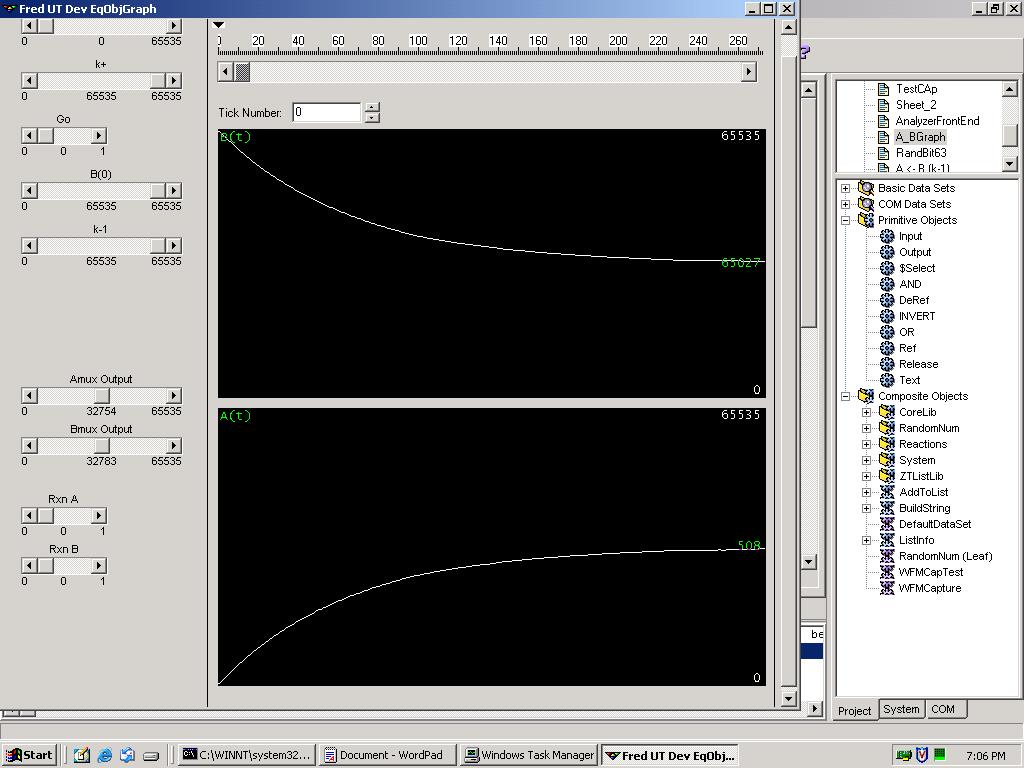Switch to Windows Task Manager
The height and width of the screenshot is (768, 1024).
(529, 755)
